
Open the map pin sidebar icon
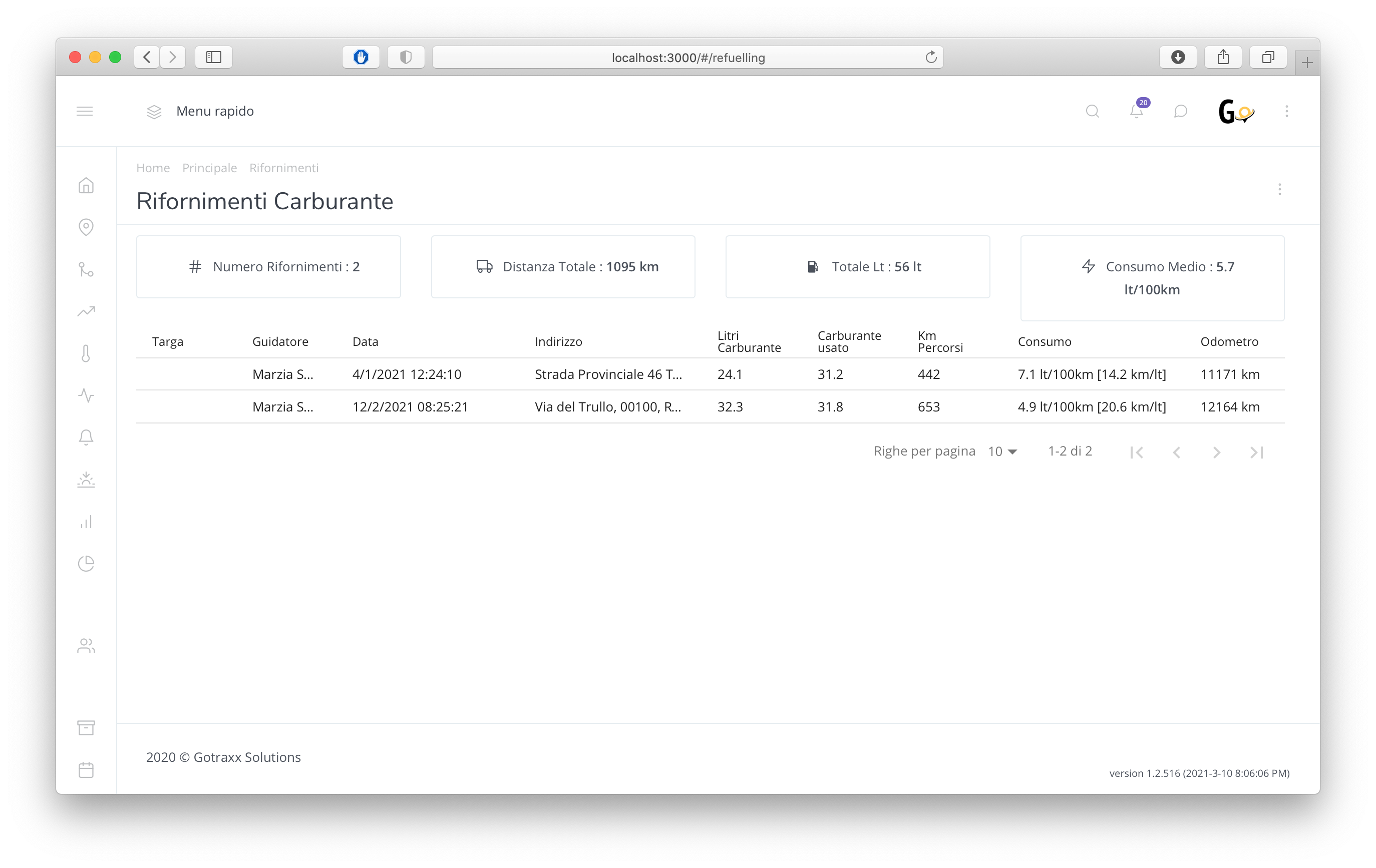coord(86,227)
